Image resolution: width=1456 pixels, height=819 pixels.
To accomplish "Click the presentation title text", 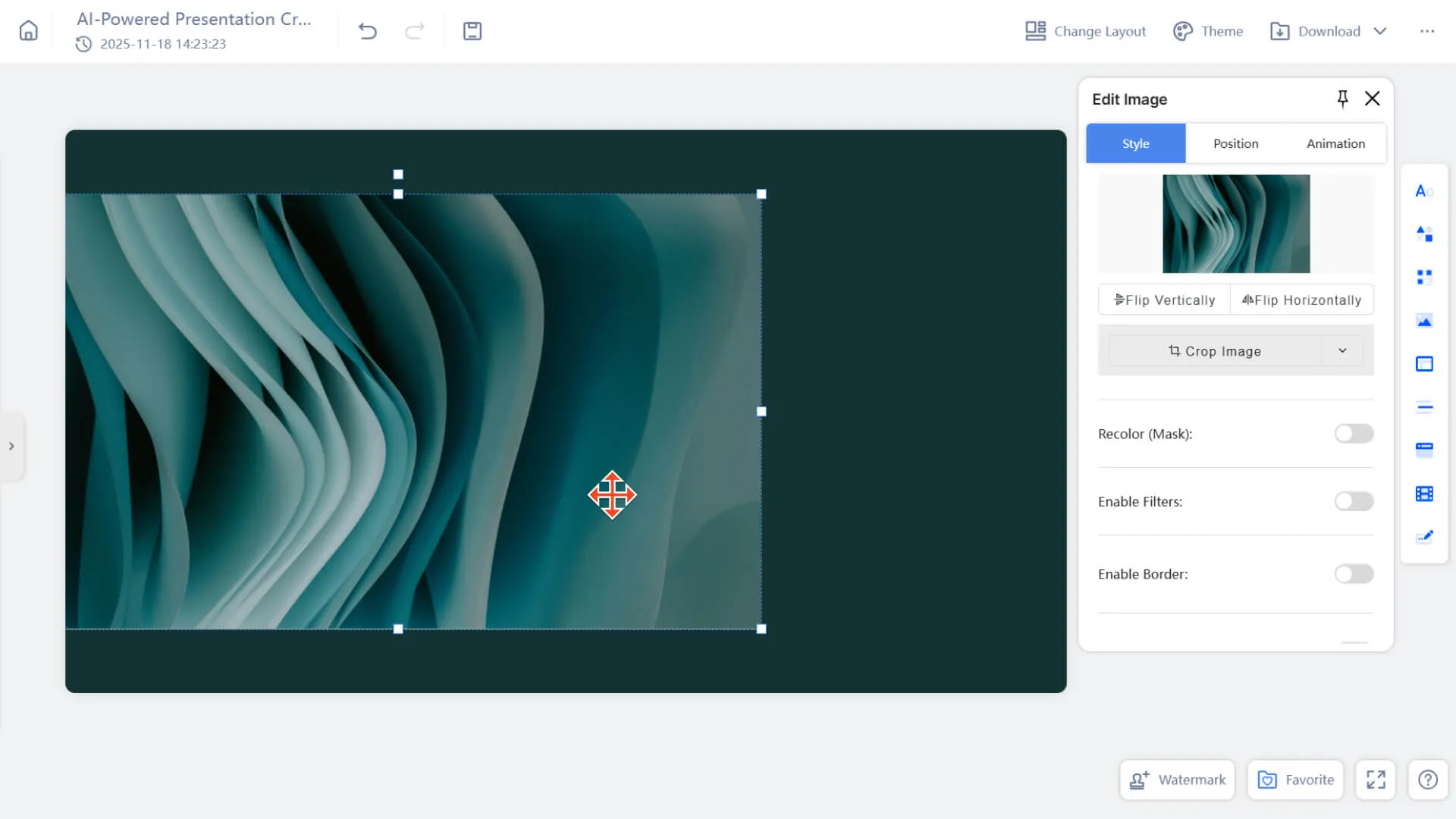I will tap(194, 19).
